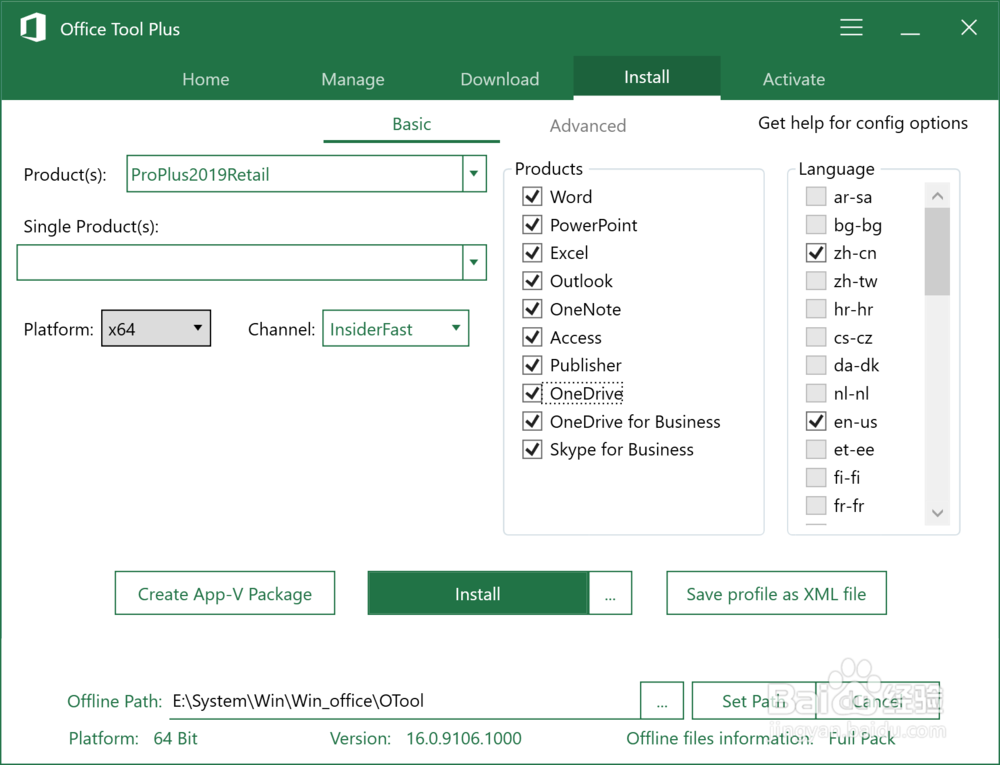Disable the OneNote checkbox
Image resolution: width=1000 pixels, height=765 pixels.
tap(532, 309)
